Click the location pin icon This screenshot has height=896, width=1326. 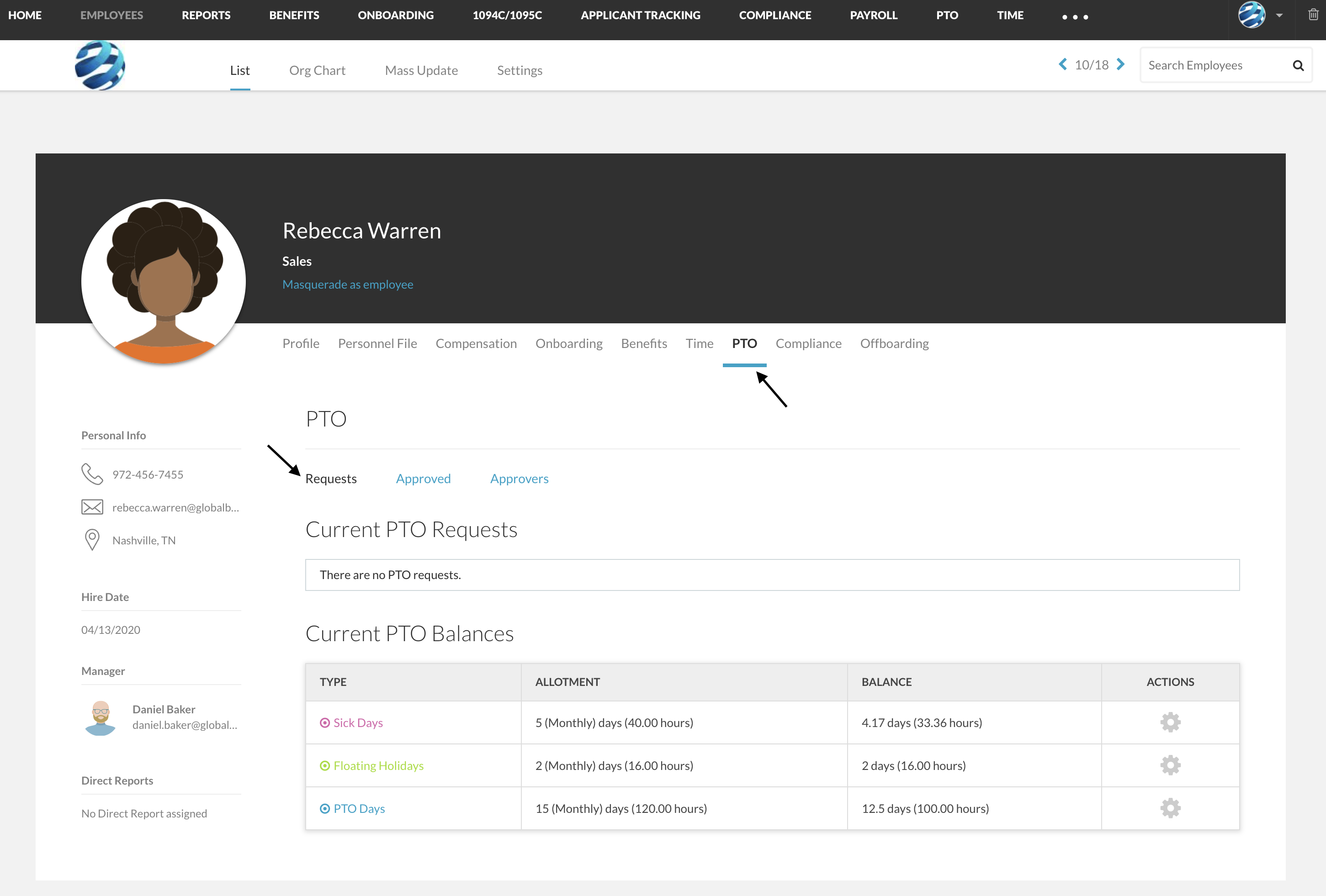(92, 539)
